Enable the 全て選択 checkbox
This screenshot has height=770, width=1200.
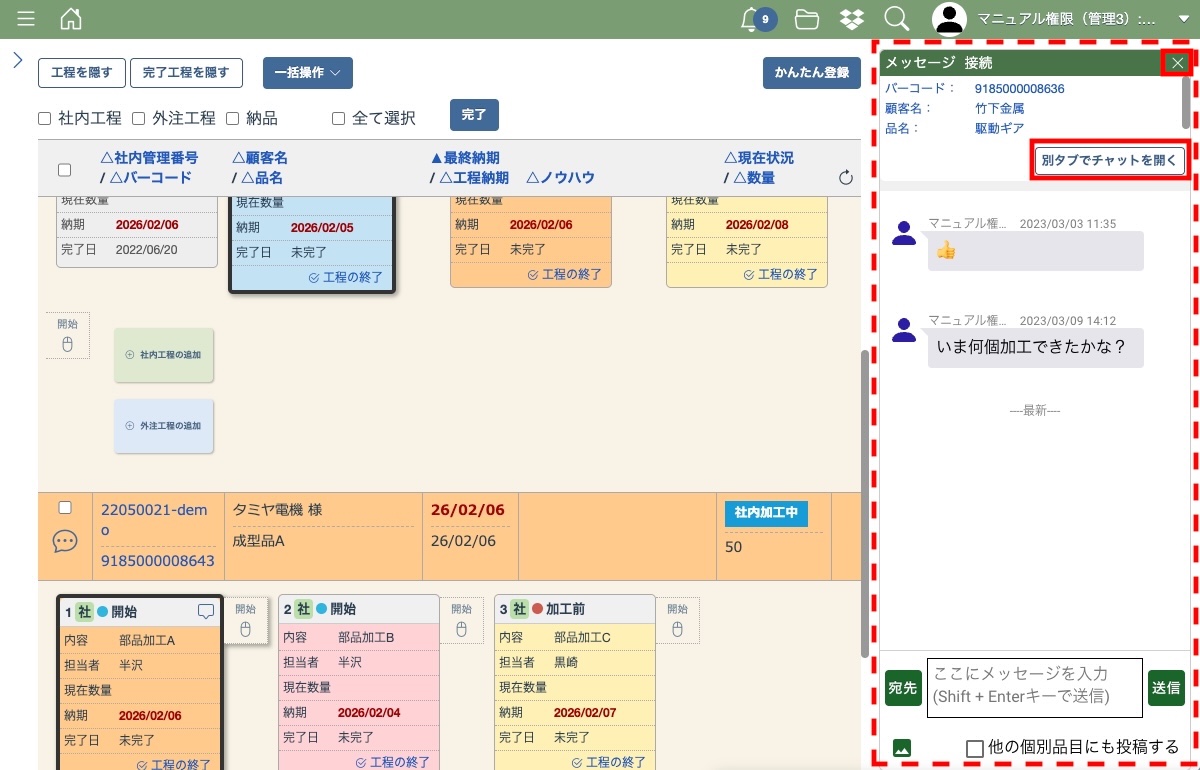(x=339, y=119)
